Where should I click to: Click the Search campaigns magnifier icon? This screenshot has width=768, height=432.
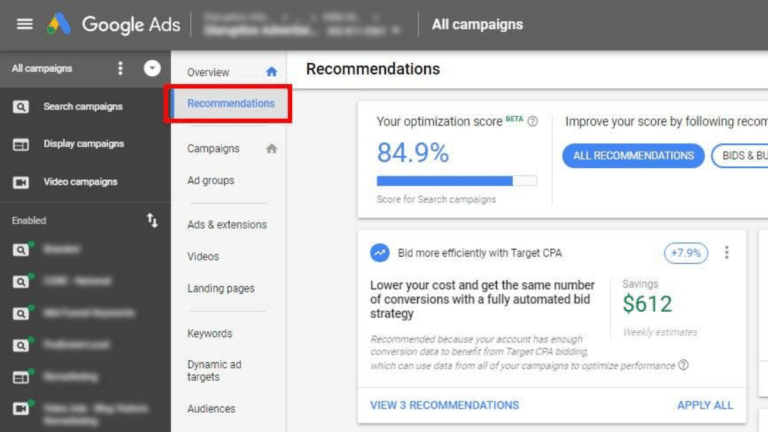click(21, 107)
